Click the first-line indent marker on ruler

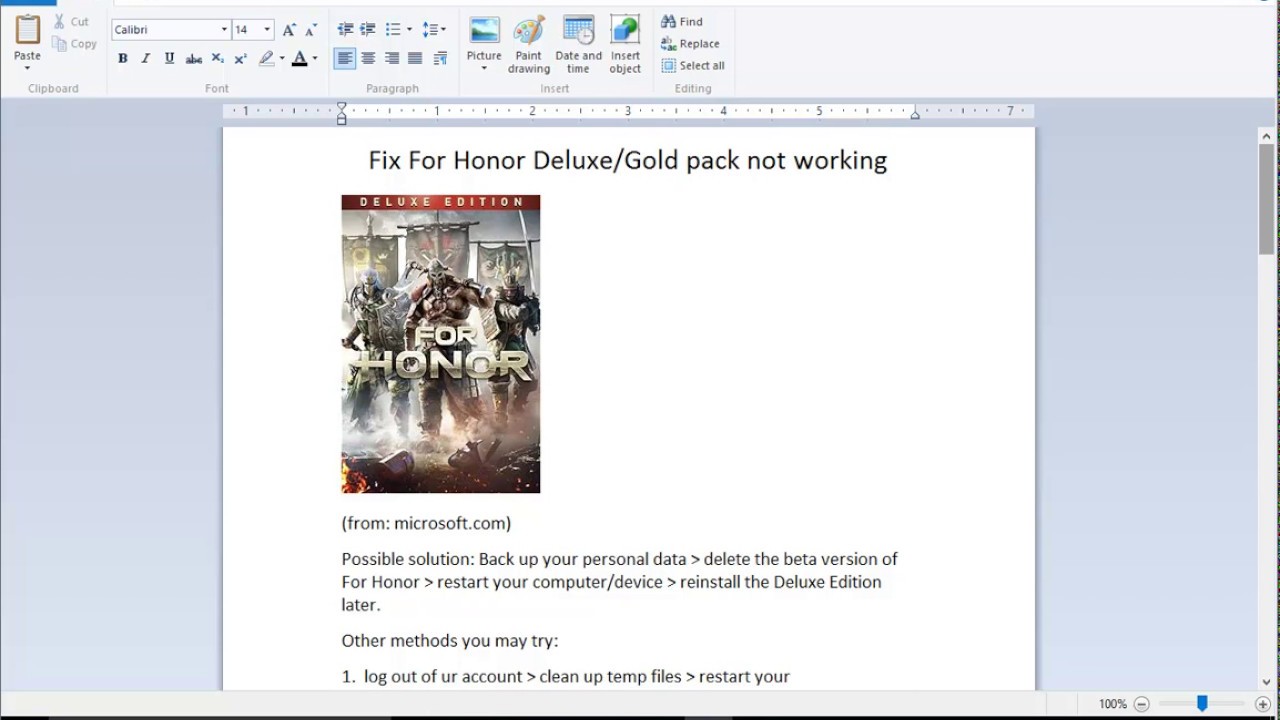[341, 106]
